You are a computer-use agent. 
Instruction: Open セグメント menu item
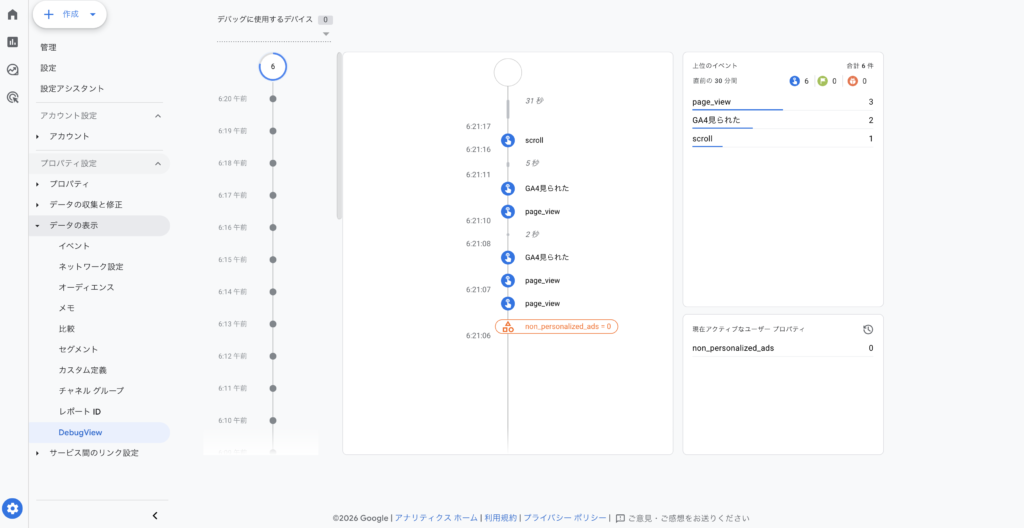tap(78, 350)
